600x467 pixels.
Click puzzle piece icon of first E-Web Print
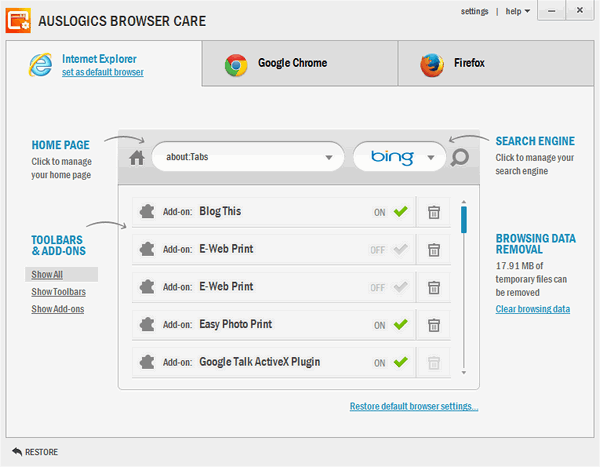click(147, 249)
